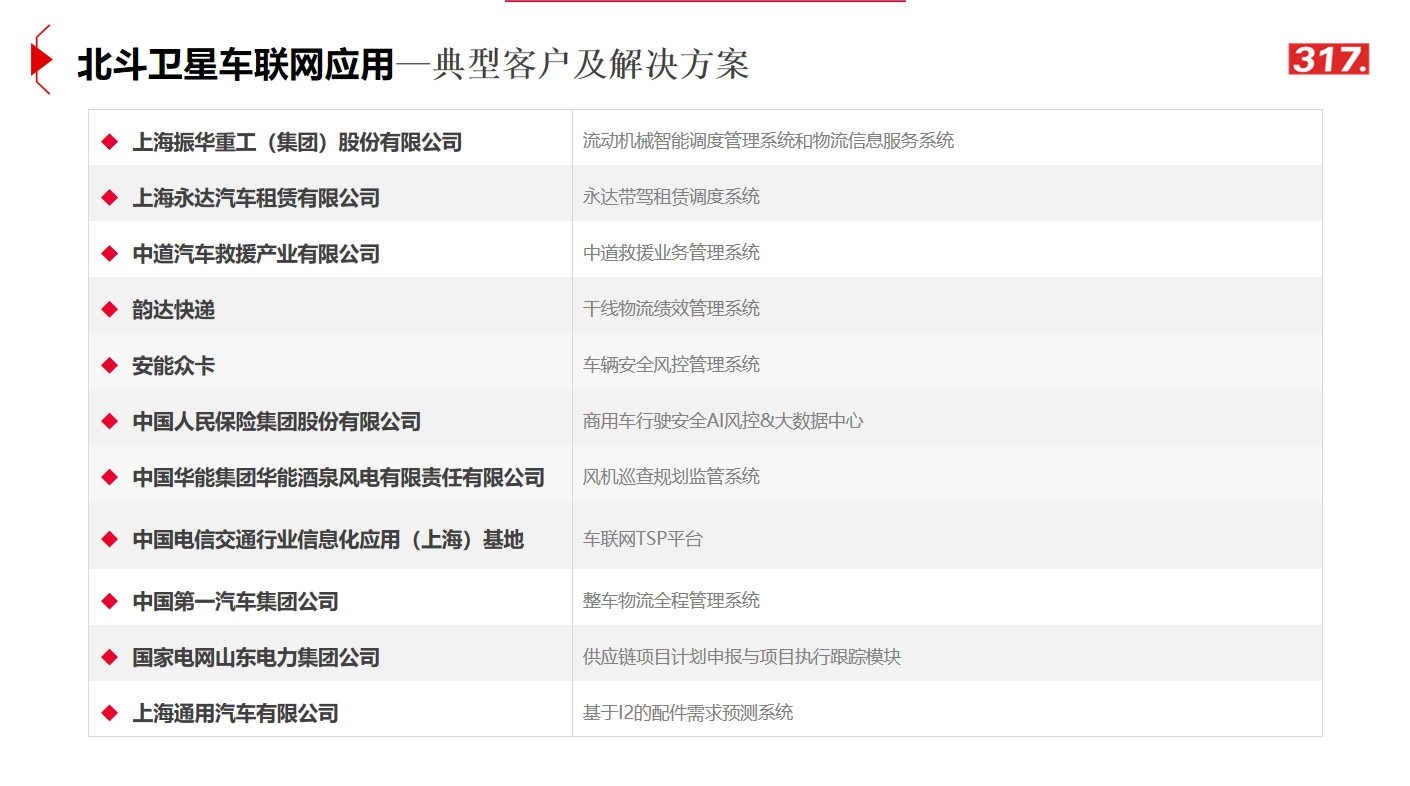Click the red arrow marker beside the title

tap(41, 61)
